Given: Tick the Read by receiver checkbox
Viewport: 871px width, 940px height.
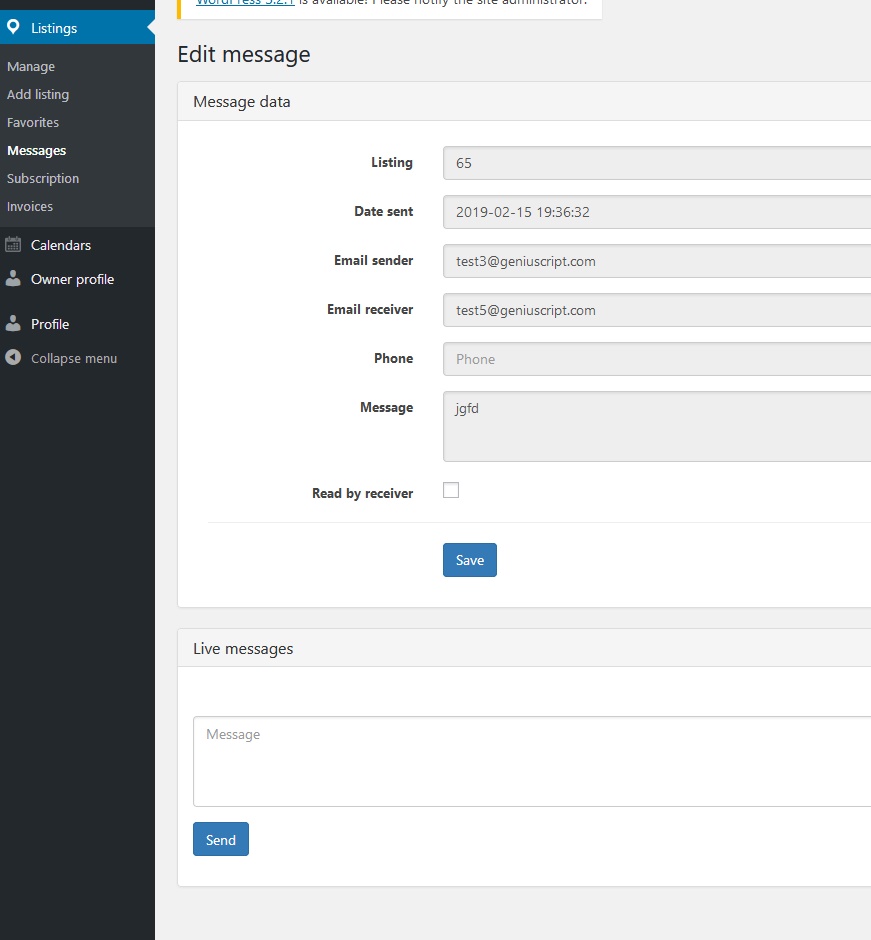Looking at the screenshot, I should tap(451, 490).
